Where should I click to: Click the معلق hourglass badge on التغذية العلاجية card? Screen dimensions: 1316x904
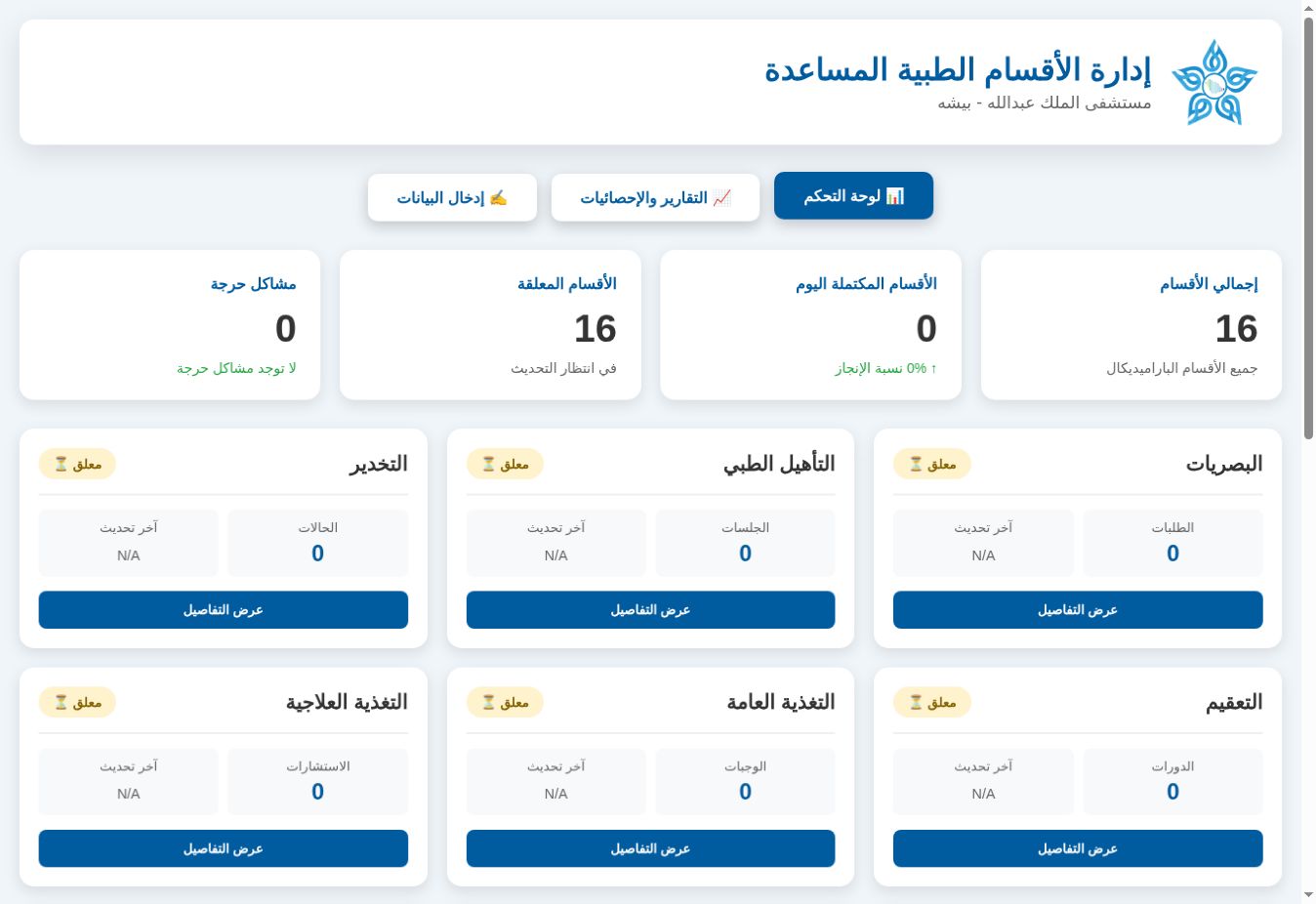click(x=77, y=702)
